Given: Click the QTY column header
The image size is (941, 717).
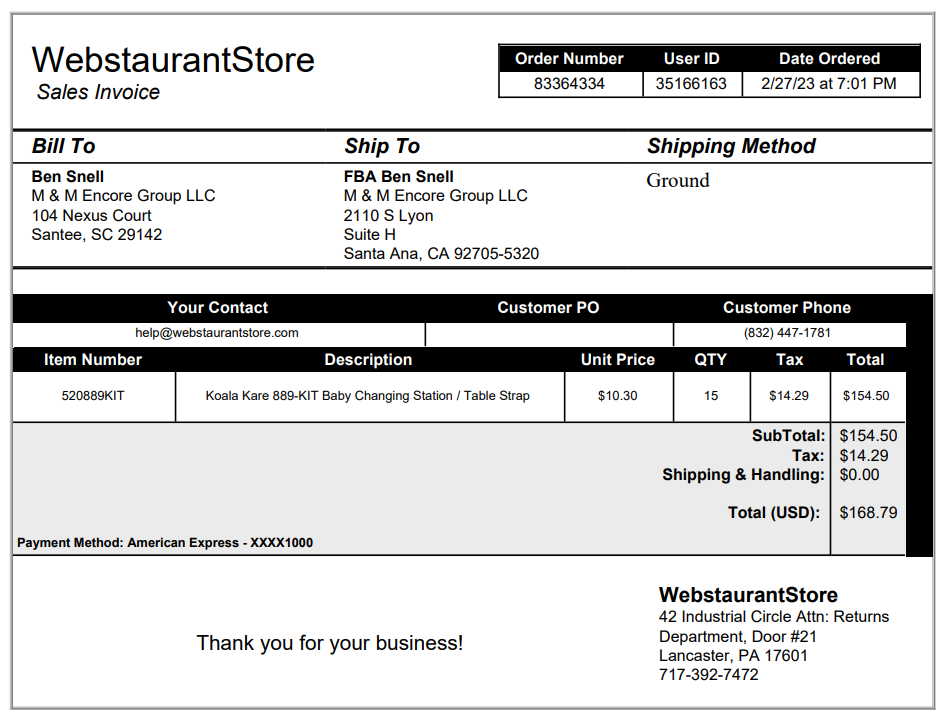Looking at the screenshot, I should coord(711,360).
